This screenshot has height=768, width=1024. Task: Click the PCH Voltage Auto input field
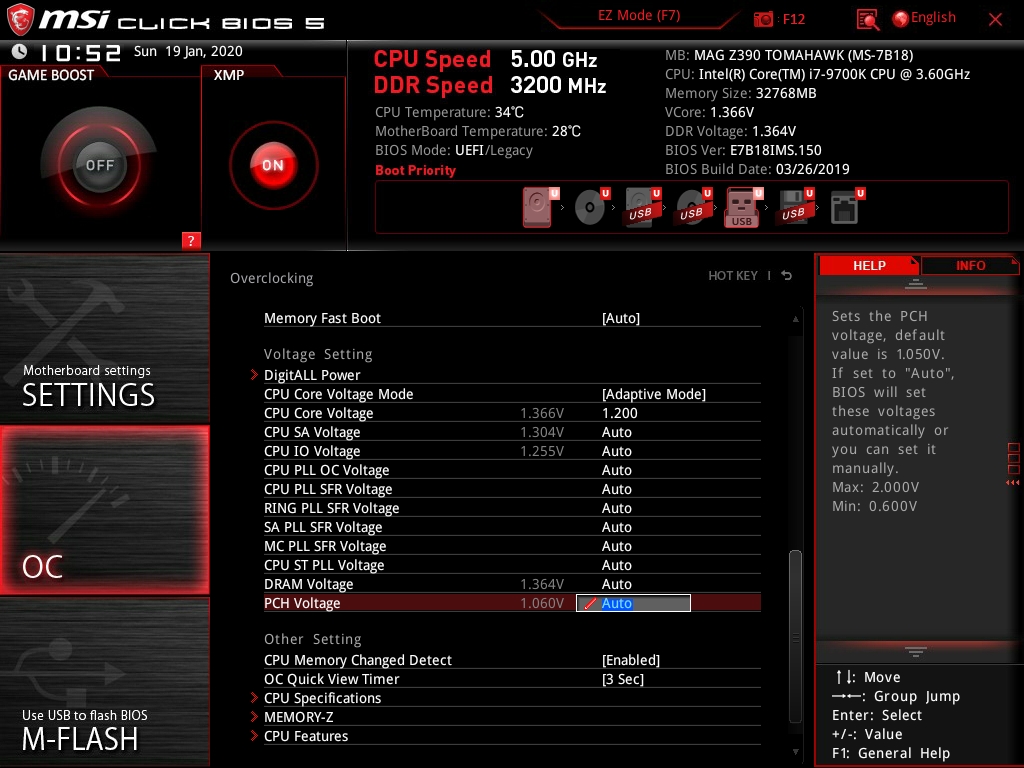pyautogui.click(x=633, y=603)
